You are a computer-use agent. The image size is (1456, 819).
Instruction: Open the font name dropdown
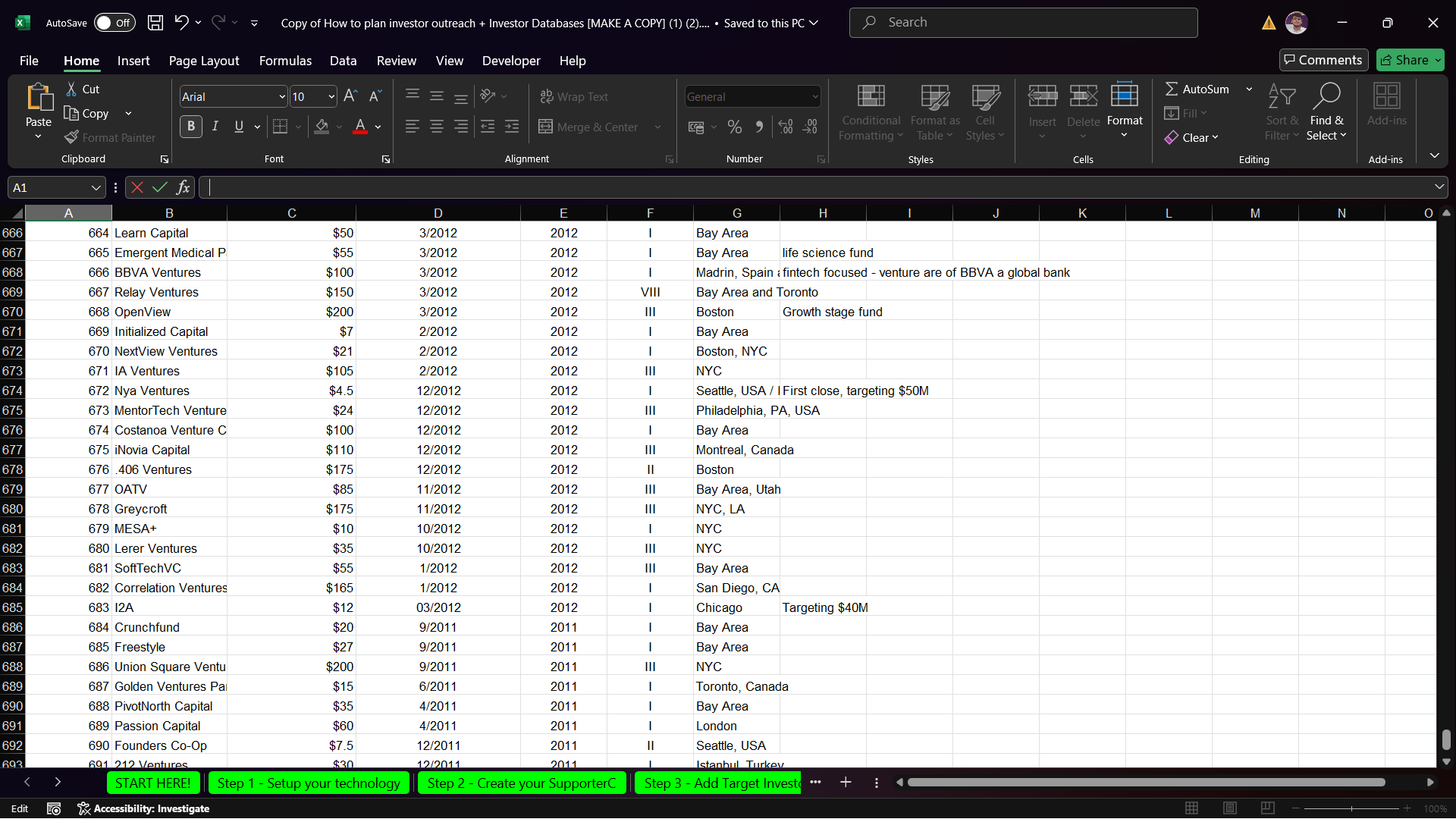(x=282, y=96)
